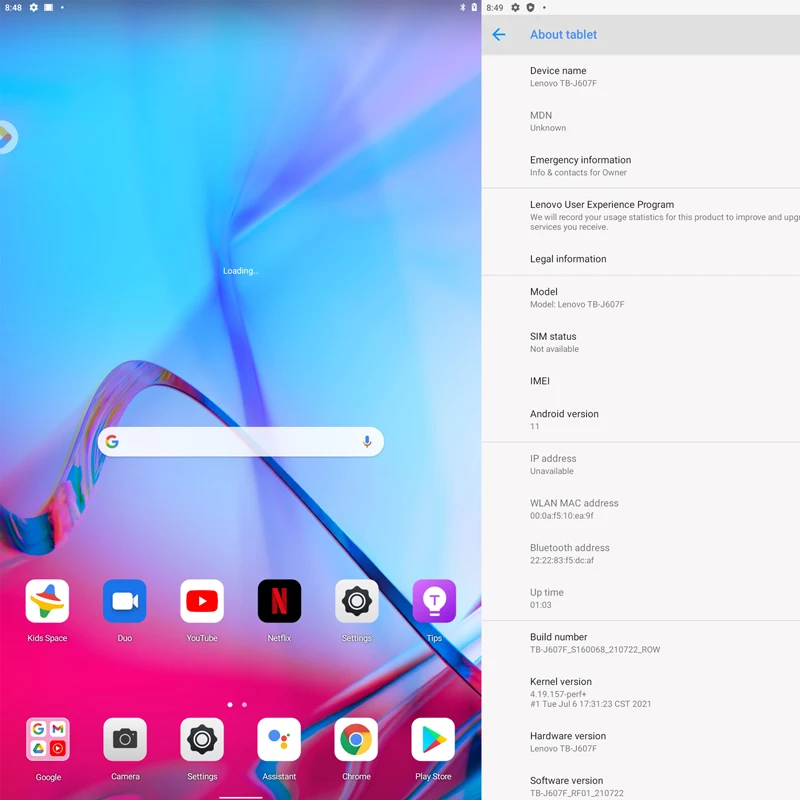Open the Play Store app
Viewport: 800px width, 800px height.
click(x=433, y=740)
